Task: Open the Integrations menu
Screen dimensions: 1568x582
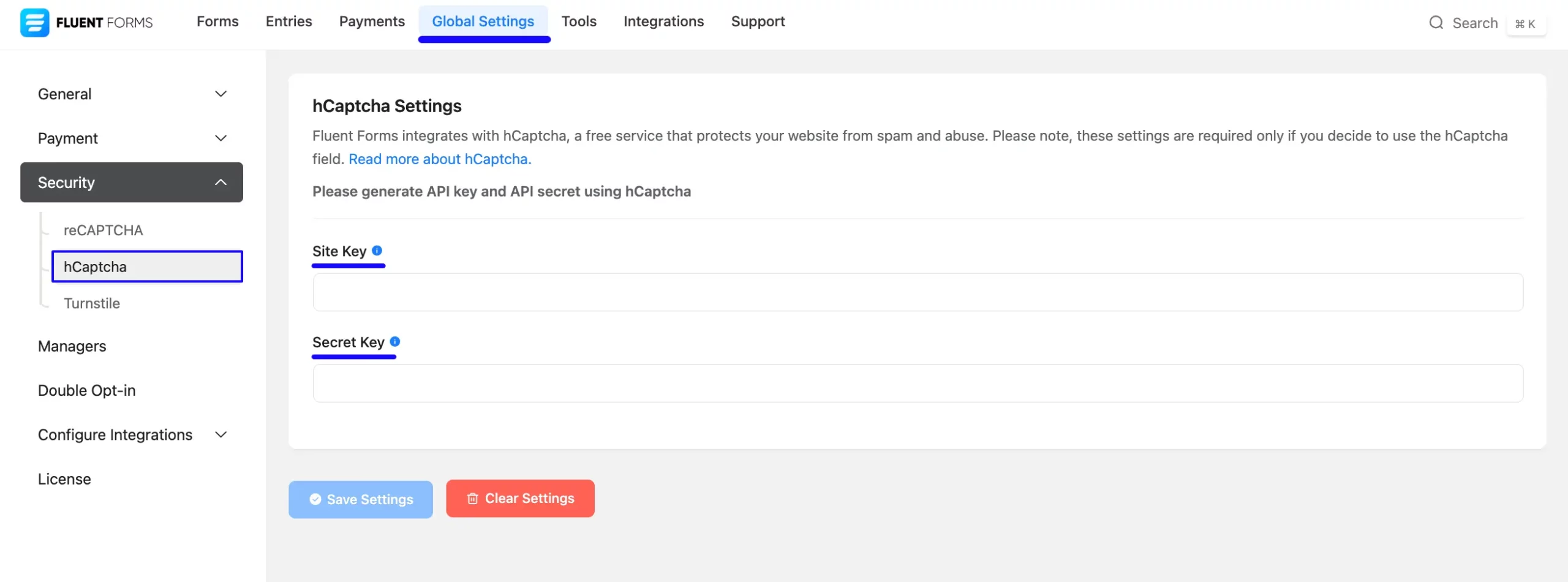Action: [663, 21]
